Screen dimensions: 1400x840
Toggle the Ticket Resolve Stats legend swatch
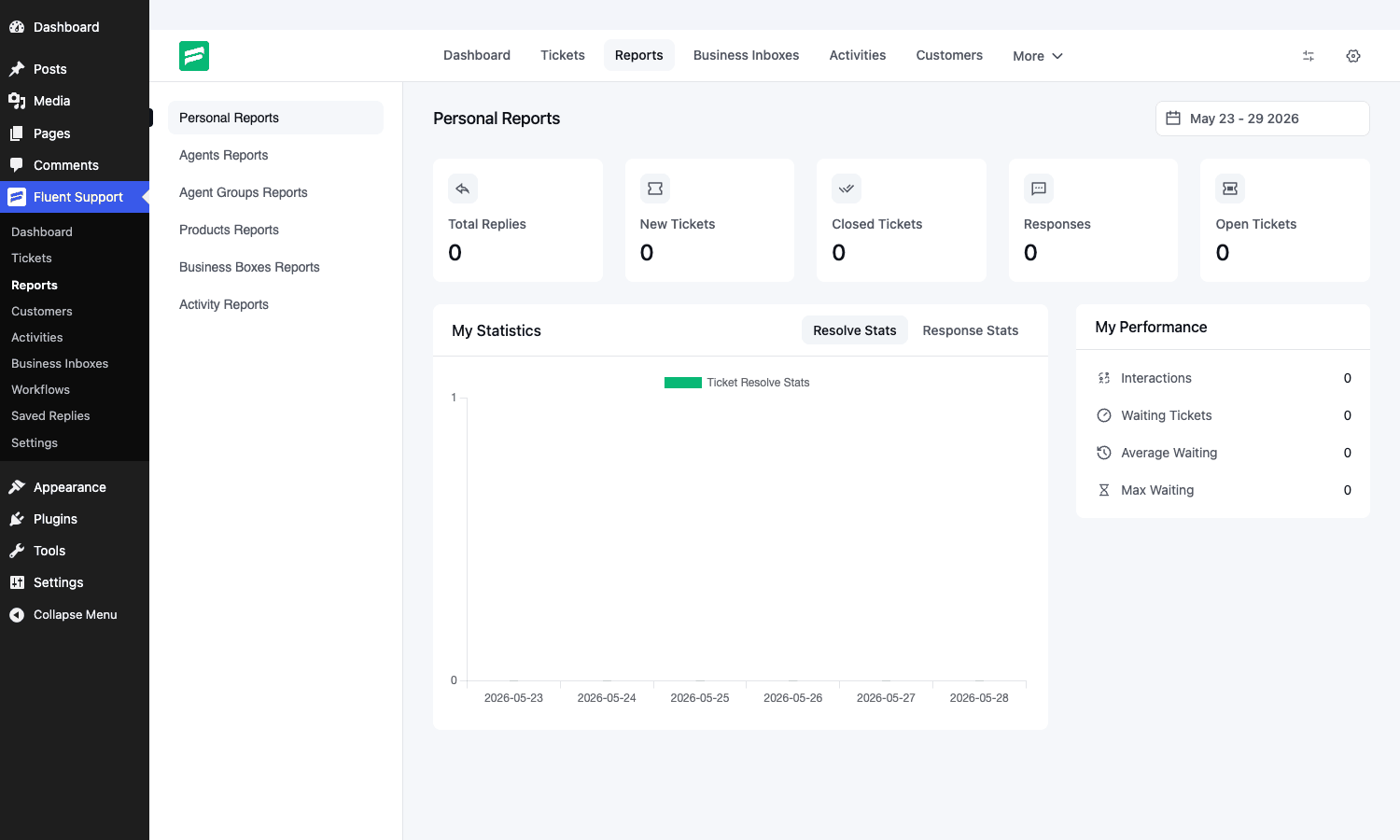tap(683, 383)
